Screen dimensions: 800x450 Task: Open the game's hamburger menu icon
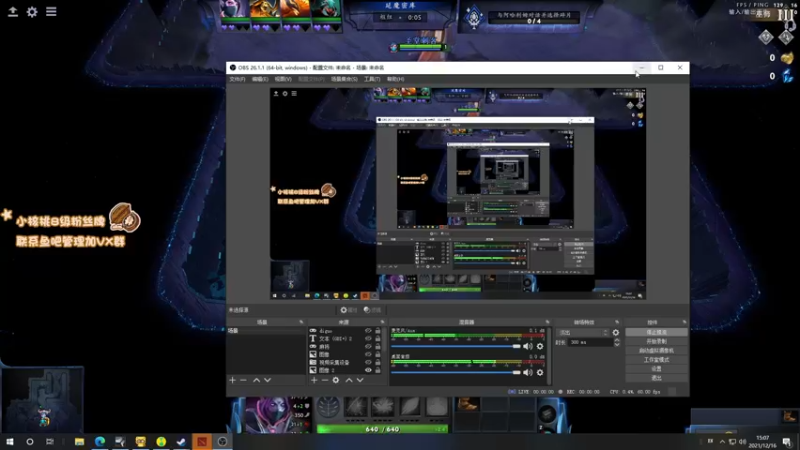(51, 11)
